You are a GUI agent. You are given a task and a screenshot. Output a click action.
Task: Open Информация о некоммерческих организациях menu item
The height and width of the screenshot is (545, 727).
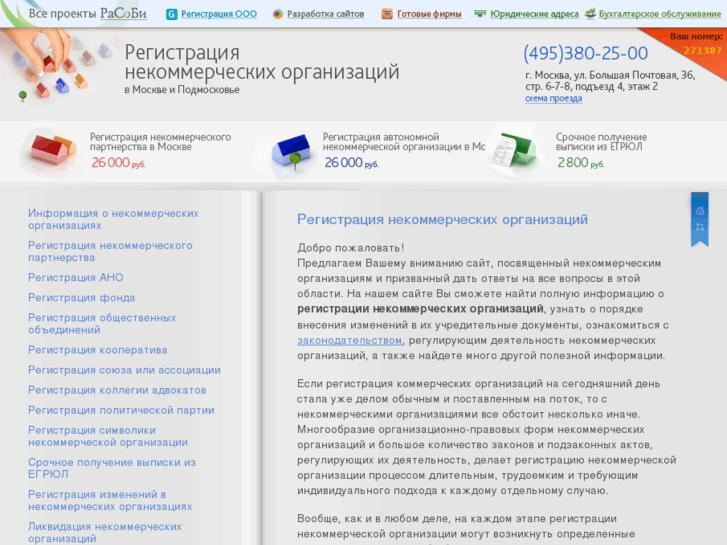click(x=114, y=219)
